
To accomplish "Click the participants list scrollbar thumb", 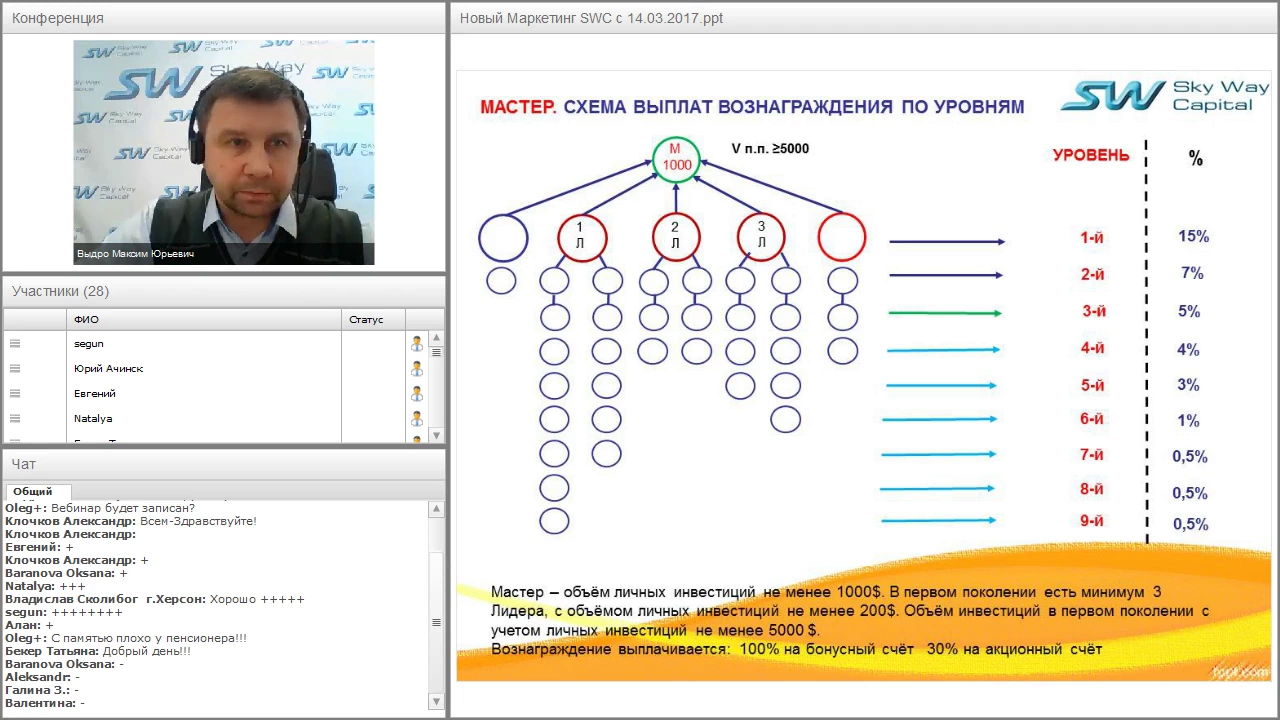I will pos(436,352).
